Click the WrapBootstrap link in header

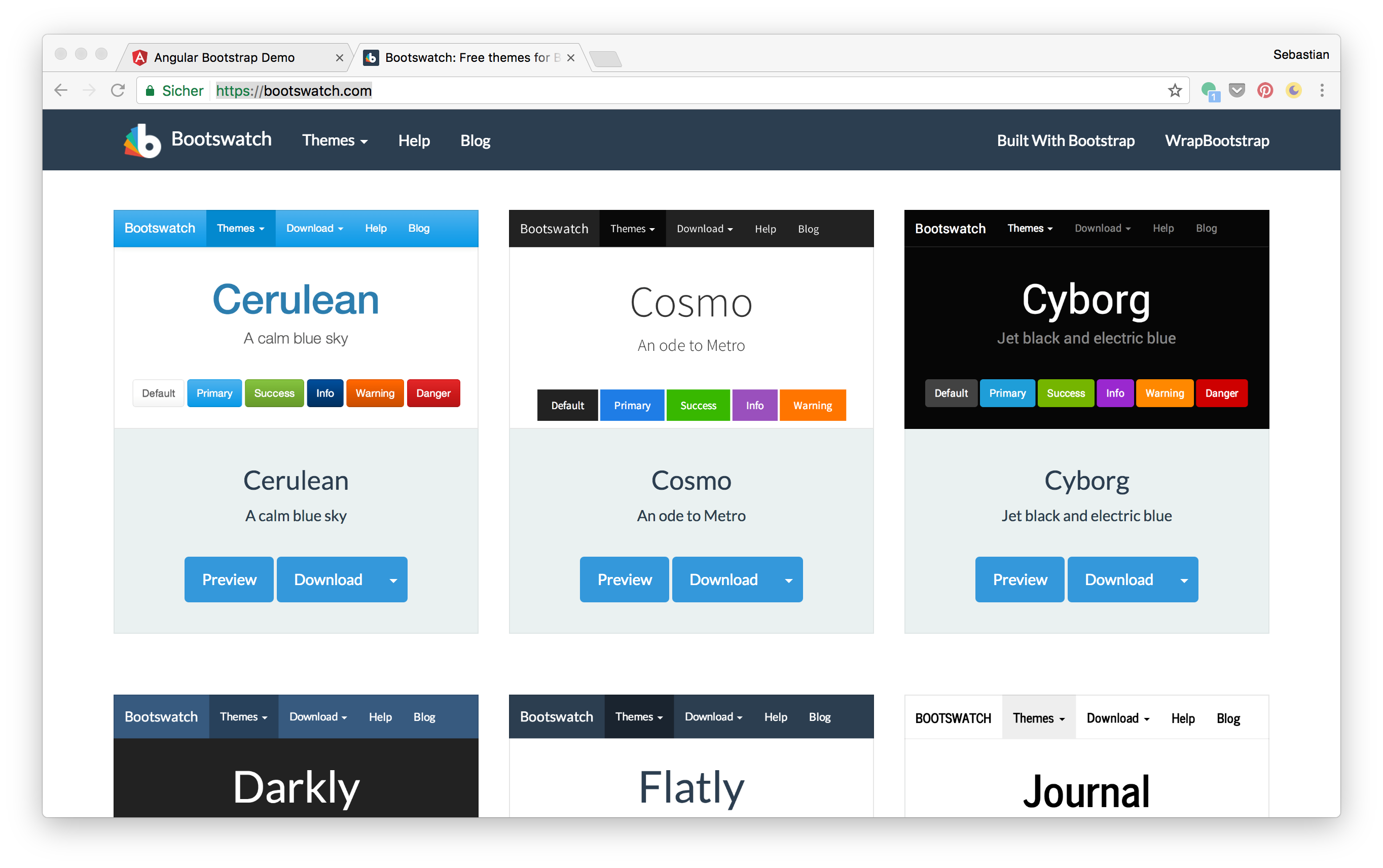pyautogui.click(x=1217, y=140)
